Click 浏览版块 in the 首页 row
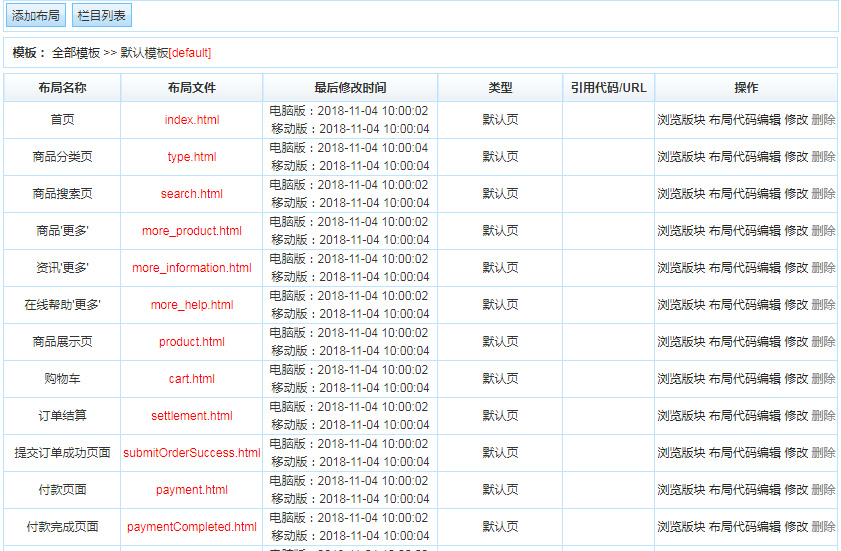841x551 pixels. point(681,120)
